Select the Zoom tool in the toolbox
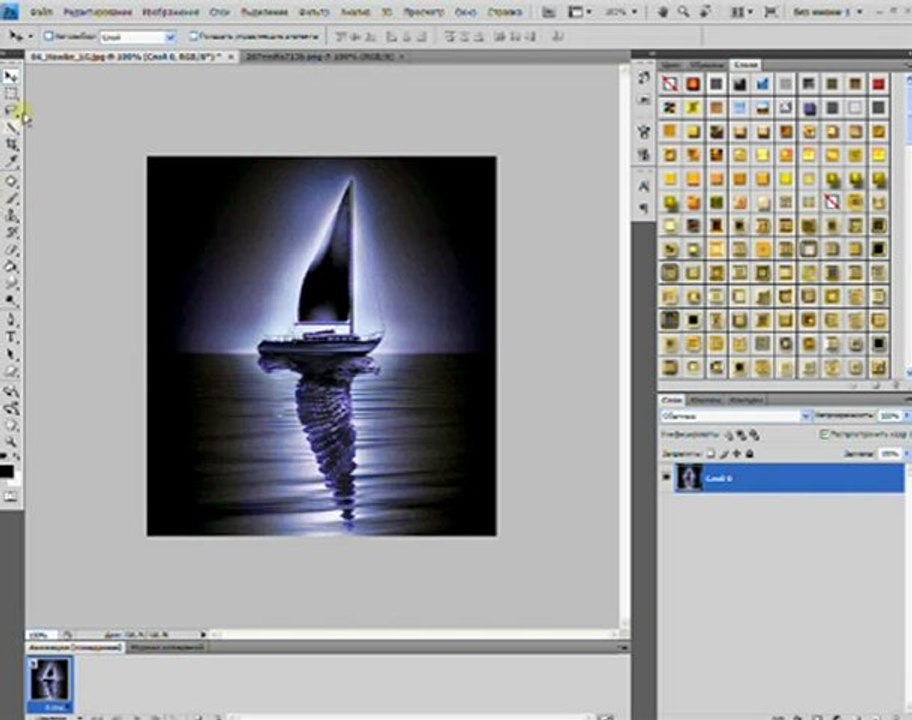This screenshot has width=912, height=720. [x=11, y=442]
